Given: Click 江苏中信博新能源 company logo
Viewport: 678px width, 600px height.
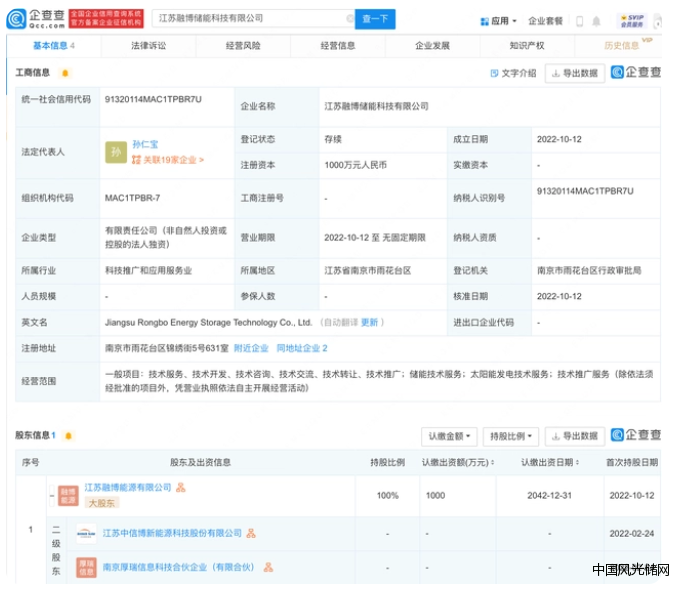Looking at the screenshot, I should coord(86,534).
